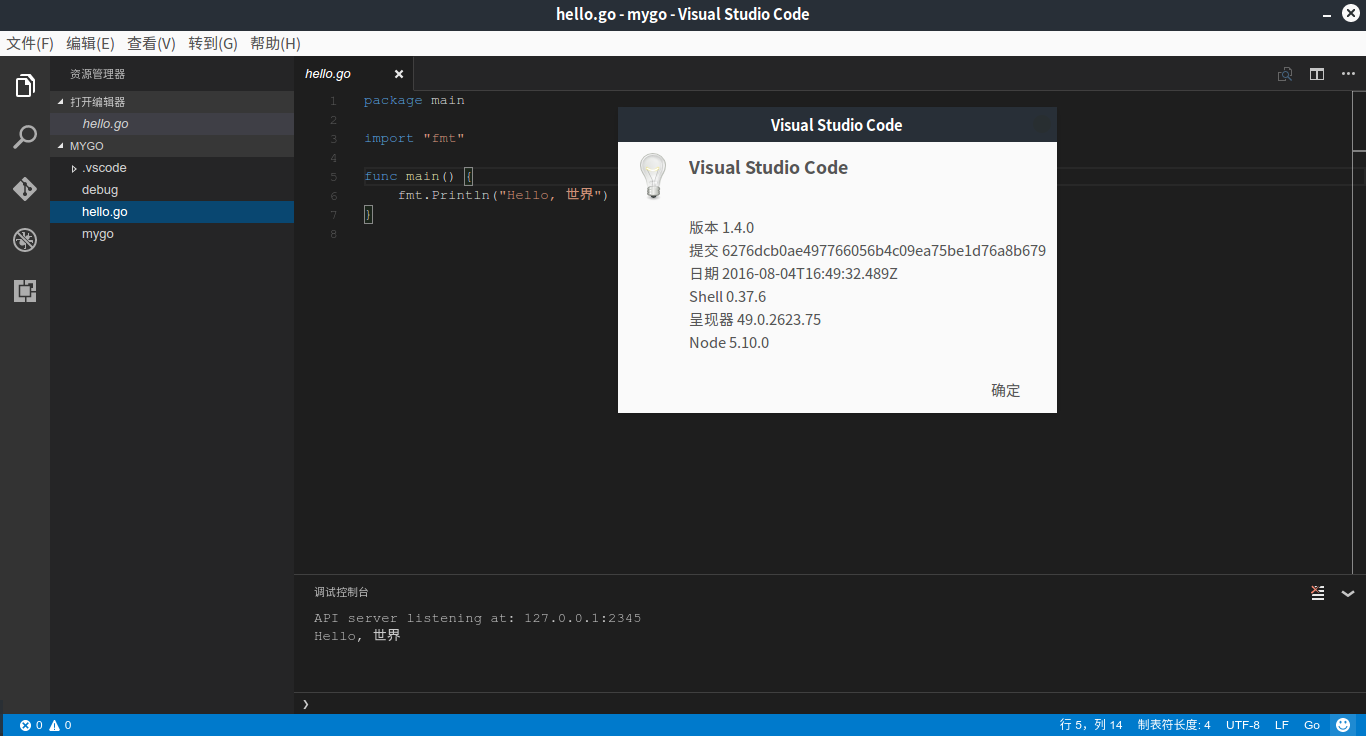Select the debug file in MYGO tree
Image resolution: width=1366 pixels, height=736 pixels.
coord(172,190)
